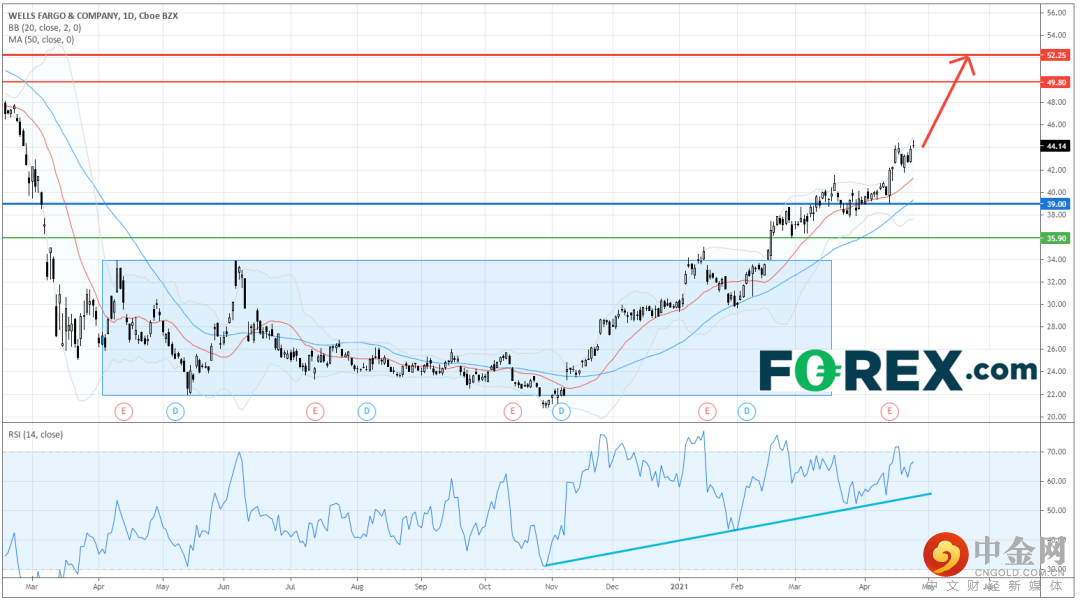Open the earnings E marker near April 2021
The image size is (1080, 604).
tap(889, 412)
